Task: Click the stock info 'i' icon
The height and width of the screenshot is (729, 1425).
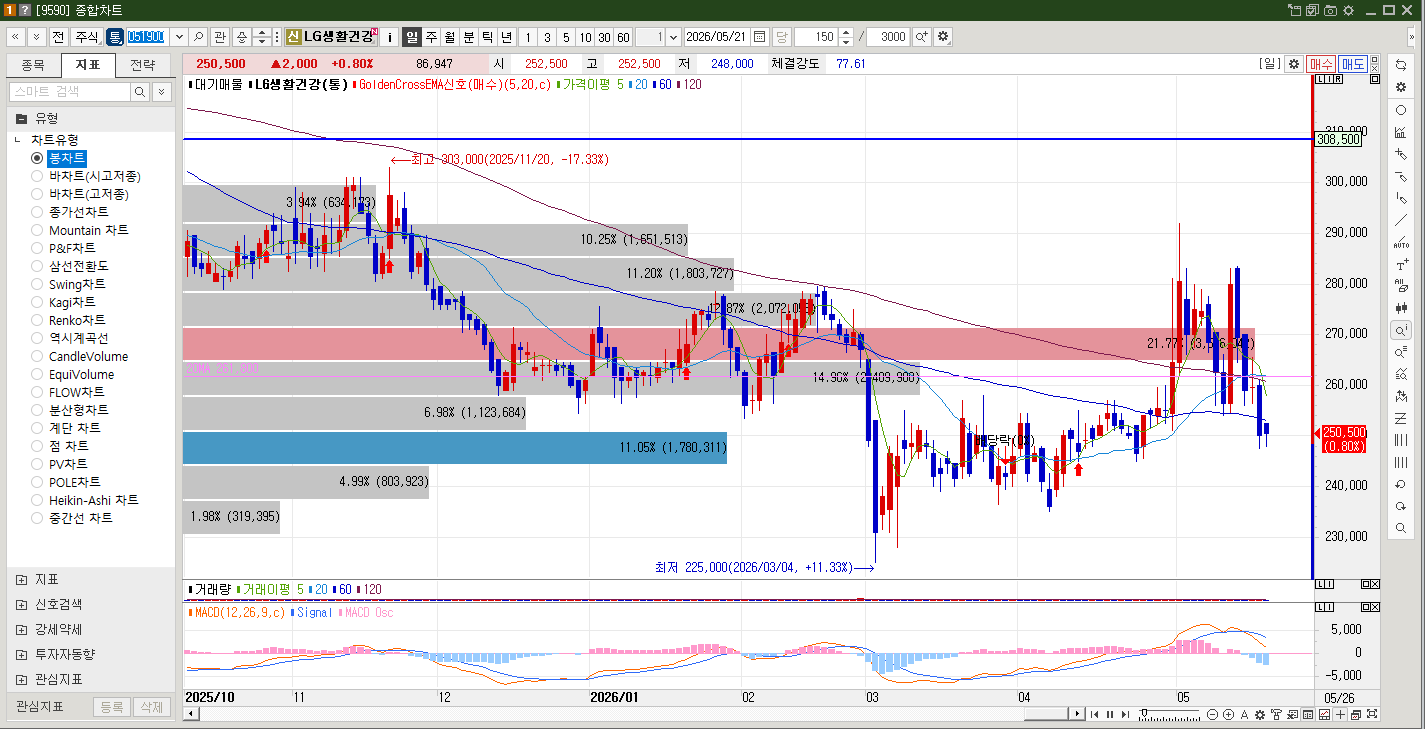Action: click(x=390, y=37)
